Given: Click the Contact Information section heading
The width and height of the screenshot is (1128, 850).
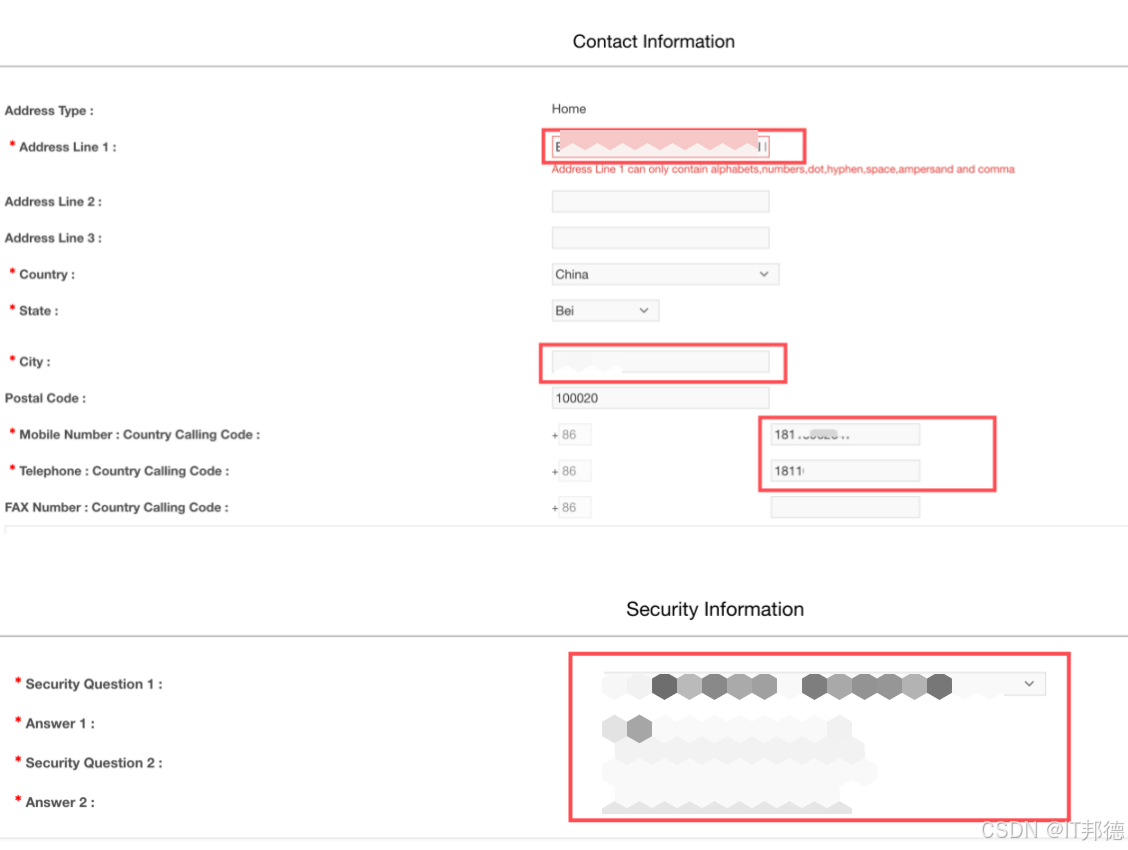Looking at the screenshot, I should click(654, 42).
